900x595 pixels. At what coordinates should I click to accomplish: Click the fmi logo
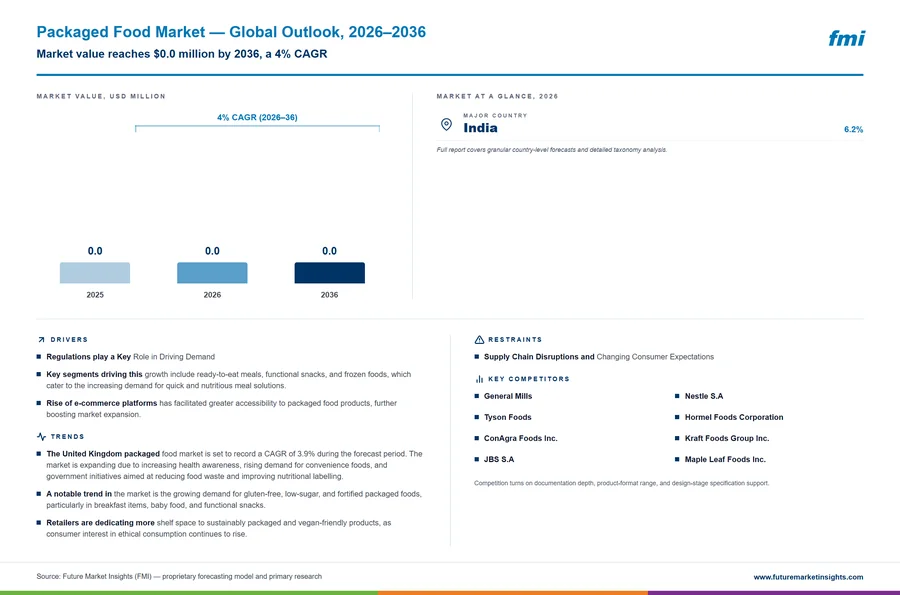point(846,38)
